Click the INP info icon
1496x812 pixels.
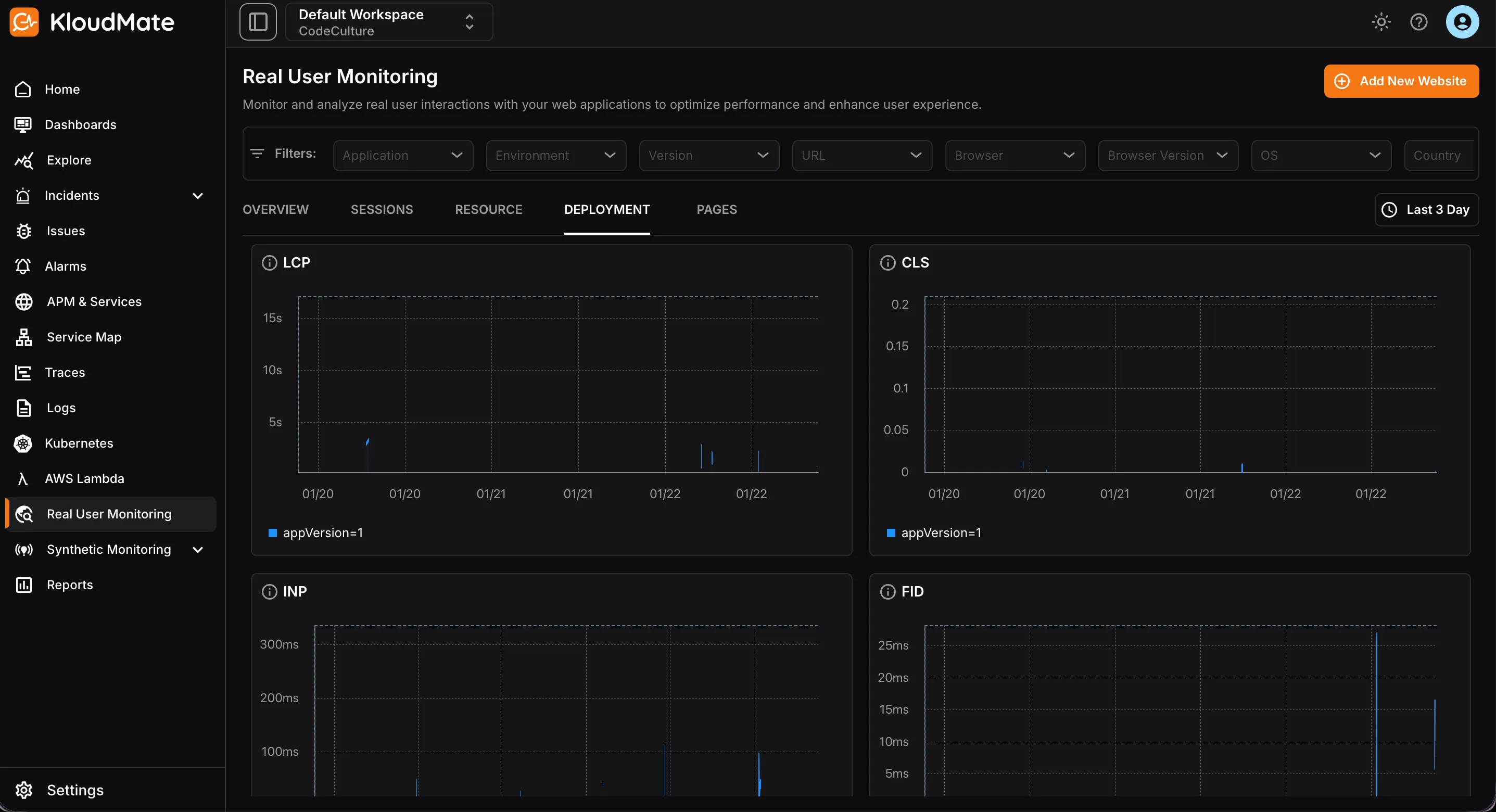[x=270, y=591]
